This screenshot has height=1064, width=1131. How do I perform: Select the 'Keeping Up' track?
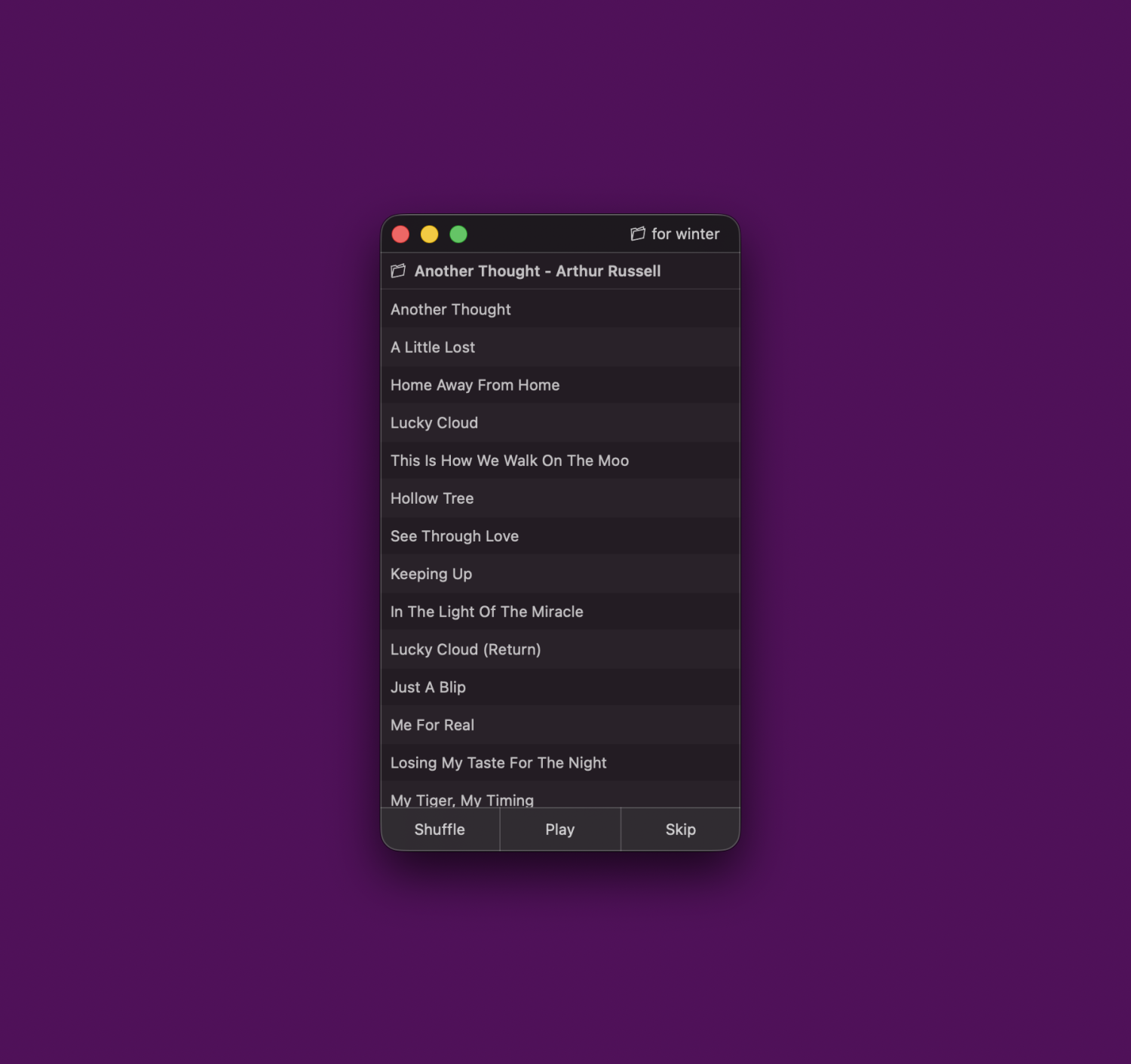(431, 573)
